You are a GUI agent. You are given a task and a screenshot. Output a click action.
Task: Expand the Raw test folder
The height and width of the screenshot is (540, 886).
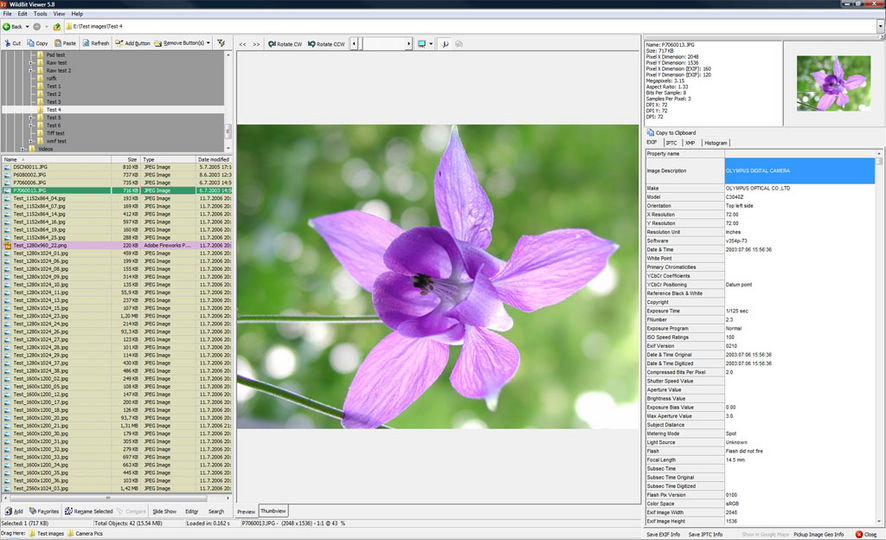pyautogui.click(x=31, y=63)
